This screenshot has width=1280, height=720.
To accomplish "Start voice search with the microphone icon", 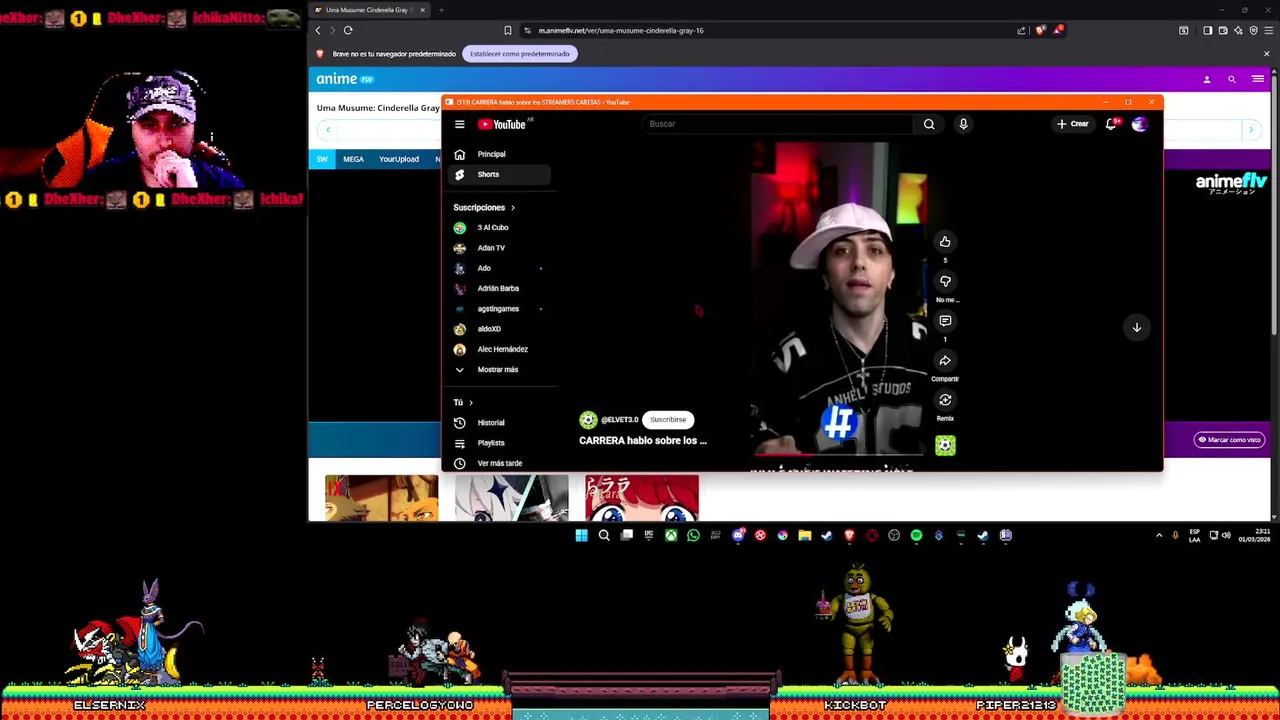I will pos(963,124).
